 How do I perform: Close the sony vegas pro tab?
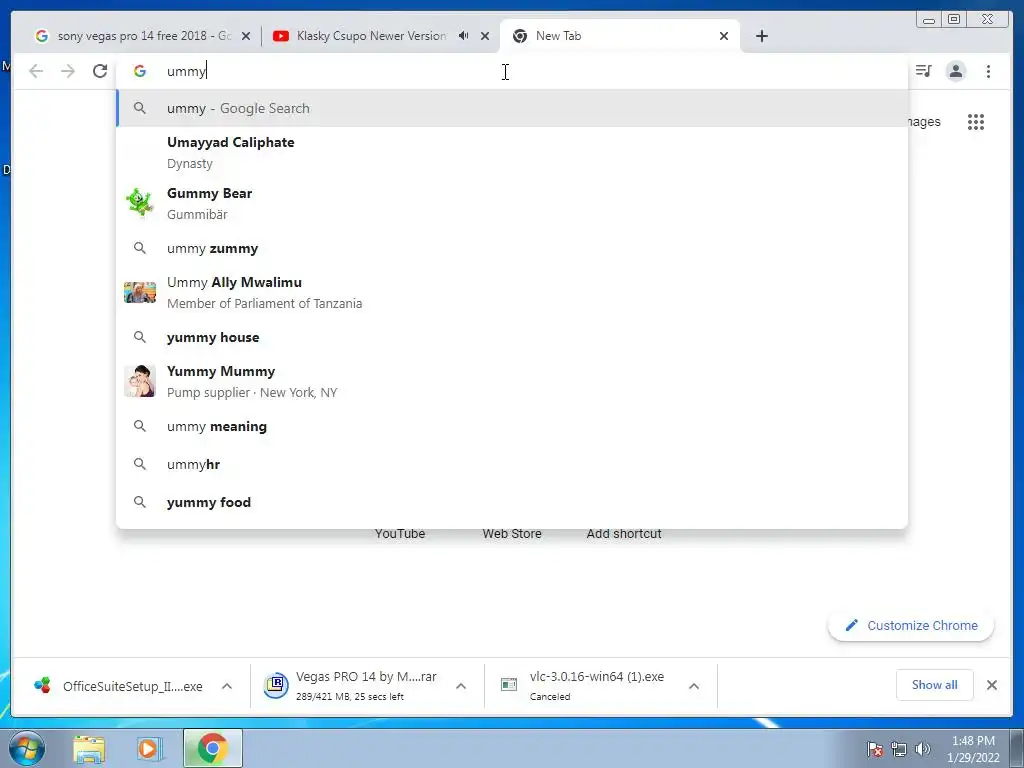[246, 36]
